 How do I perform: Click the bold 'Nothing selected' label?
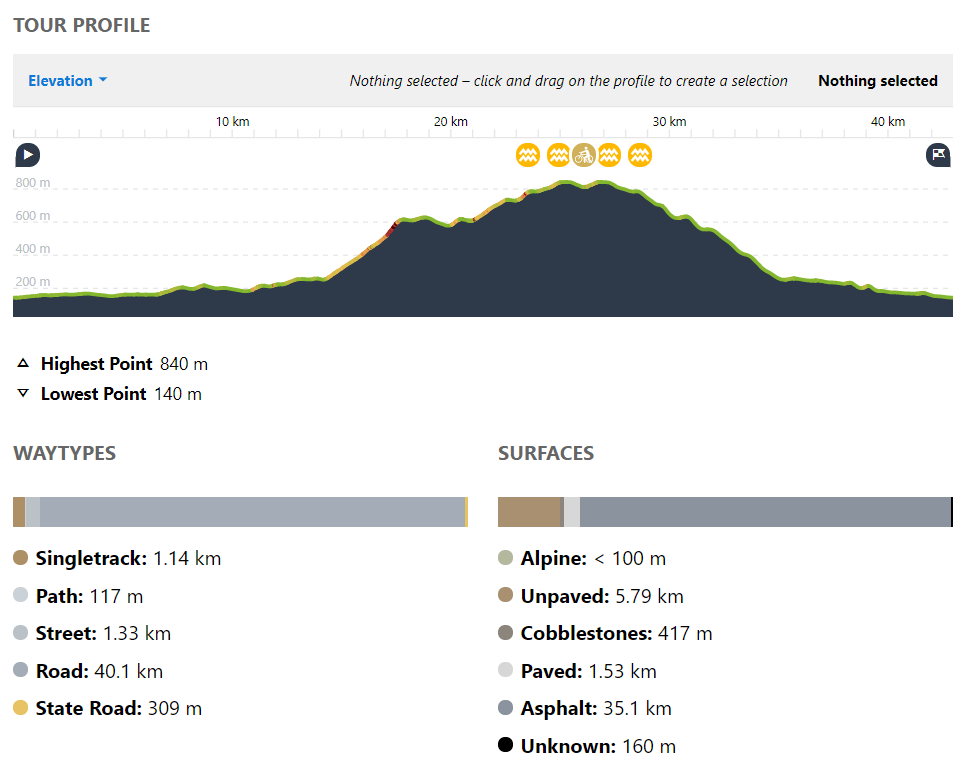(877, 81)
